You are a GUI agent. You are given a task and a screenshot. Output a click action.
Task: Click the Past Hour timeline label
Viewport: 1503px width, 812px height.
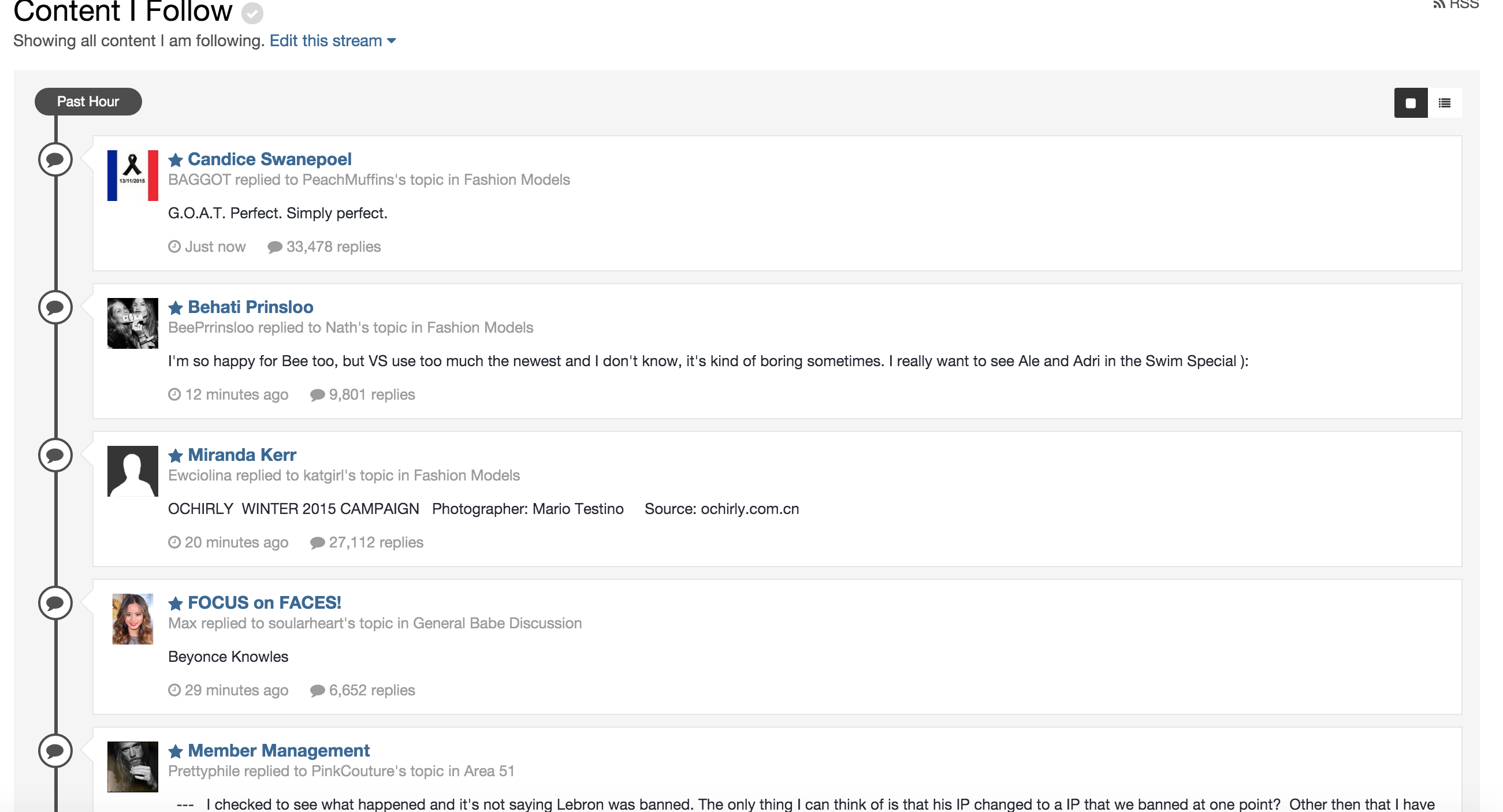pyautogui.click(x=88, y=102)
